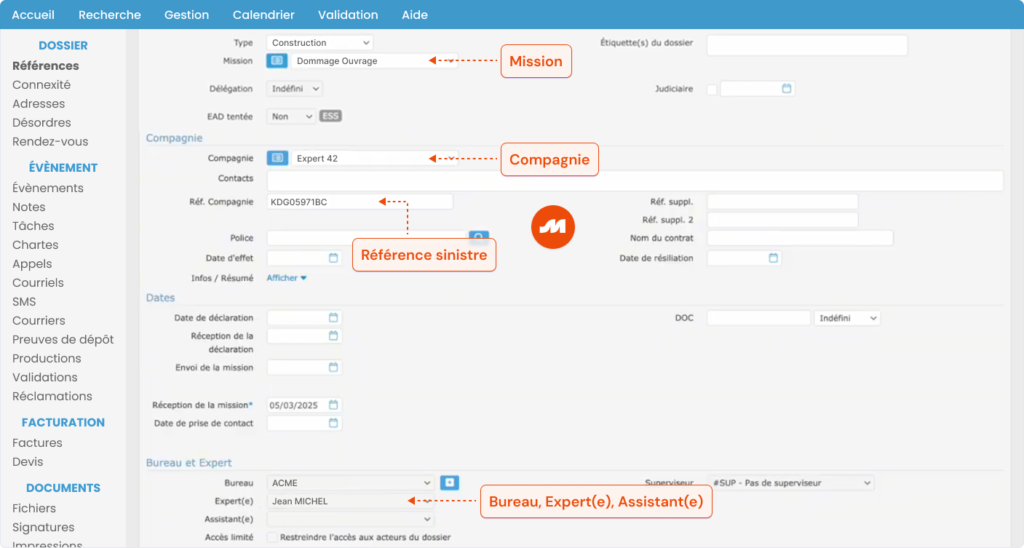Click the Nom du contrat field
This screenshot has width=1024, height=548.
pos(800,238)
